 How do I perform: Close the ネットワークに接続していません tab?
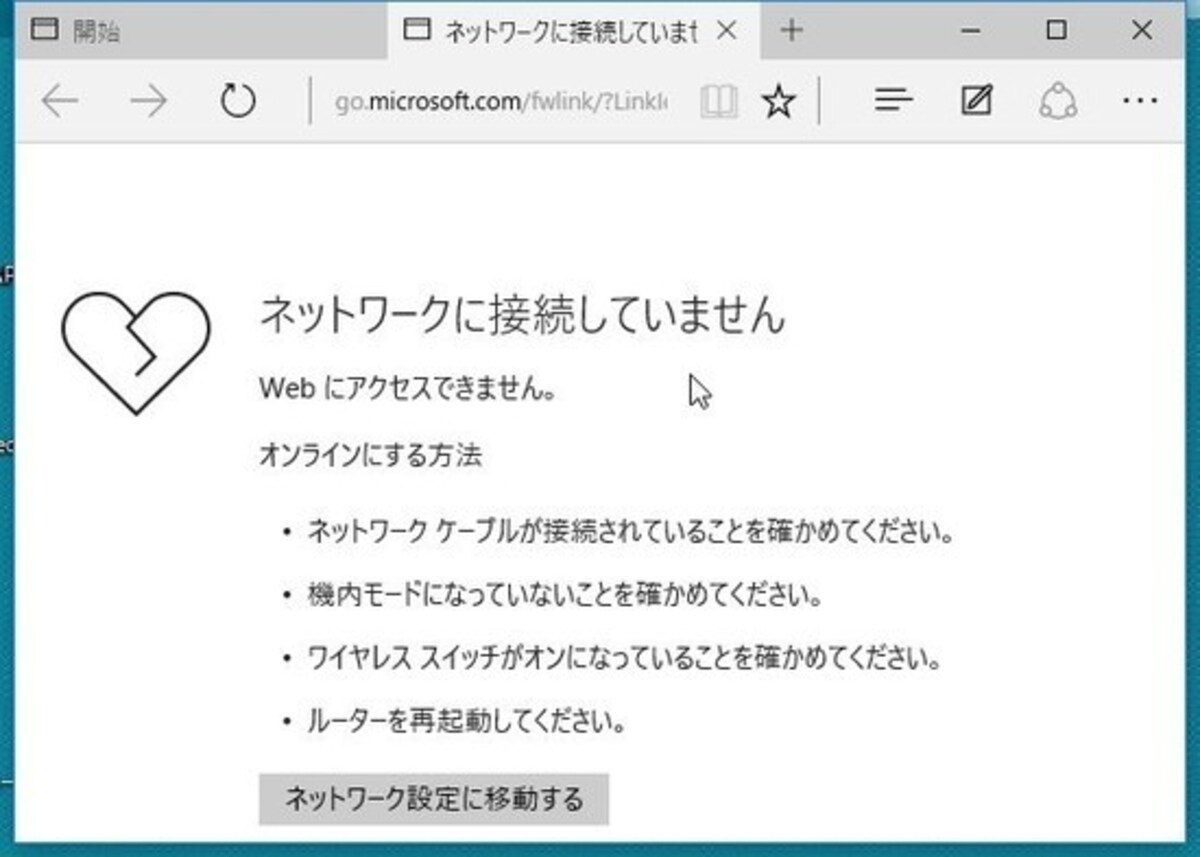coord(728,31)
